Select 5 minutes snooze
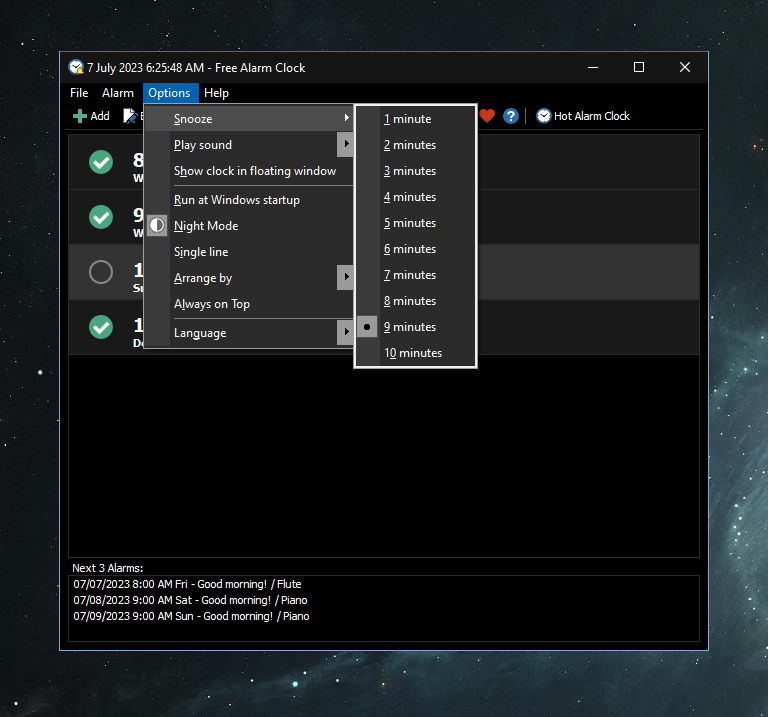The width and height of the screenshot is (768, 717). click(415, 223)
